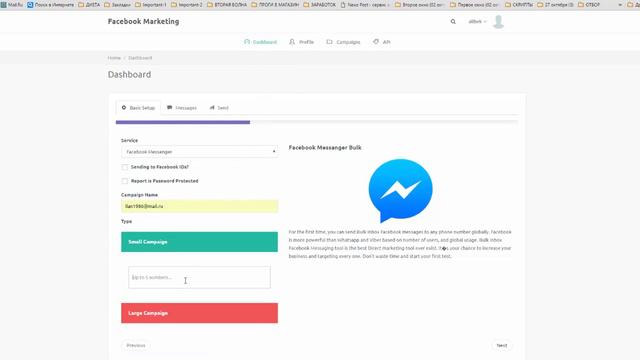Click the Basic Setup gear icon

[124, 108]
